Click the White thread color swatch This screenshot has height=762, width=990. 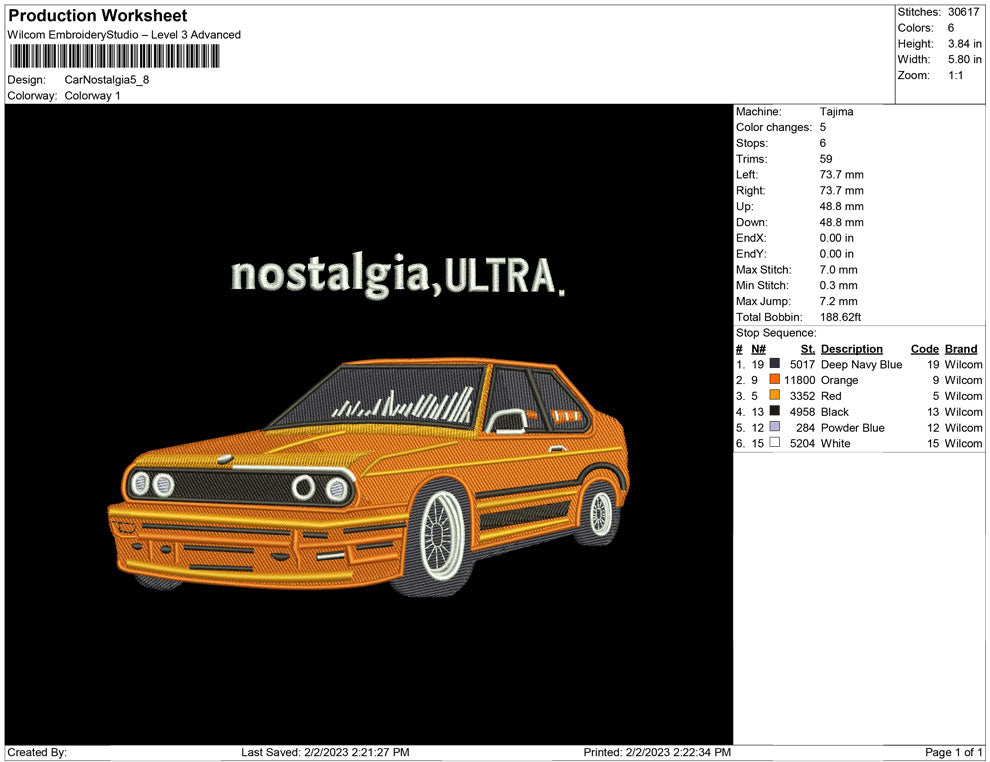coord(775,443)
